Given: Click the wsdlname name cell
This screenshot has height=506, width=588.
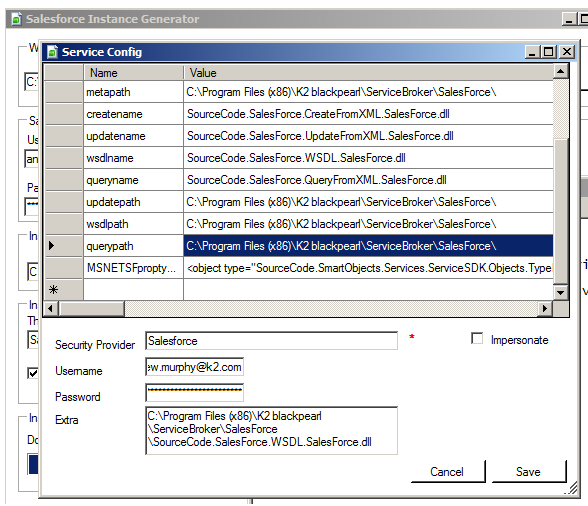Looking at the screenshot, I should [x=133, y=158].
